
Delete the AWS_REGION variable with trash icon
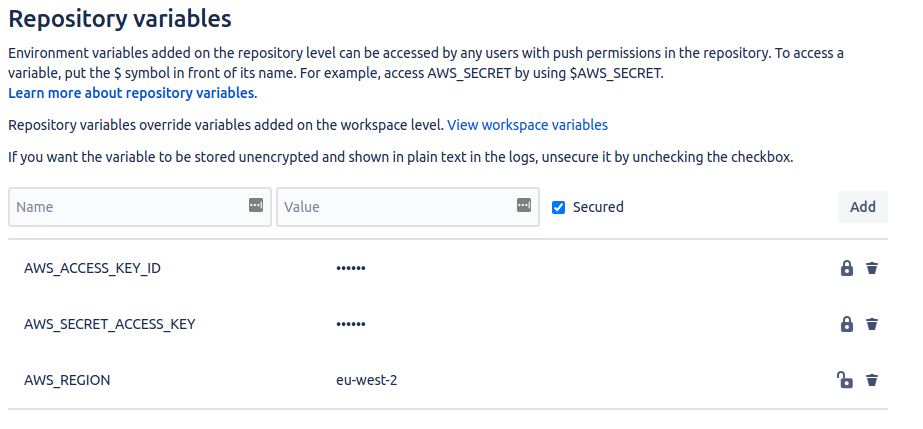(x=872, y=380)
